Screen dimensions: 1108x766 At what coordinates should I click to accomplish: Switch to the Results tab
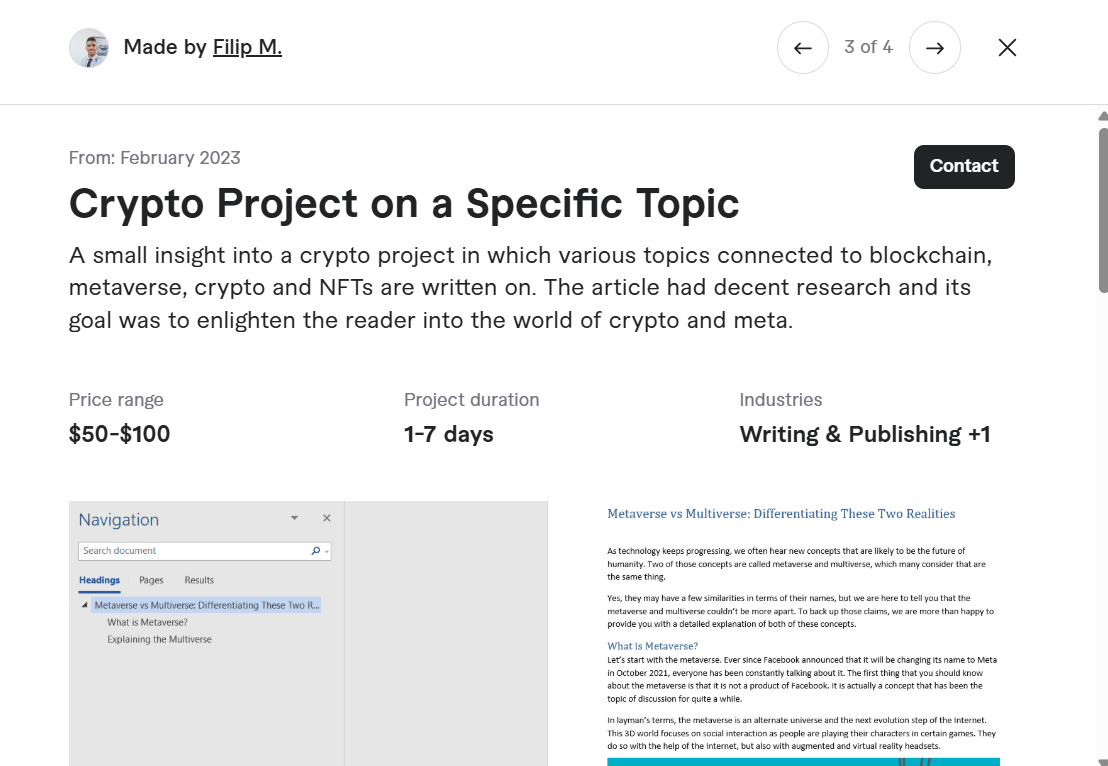(199, 580)
